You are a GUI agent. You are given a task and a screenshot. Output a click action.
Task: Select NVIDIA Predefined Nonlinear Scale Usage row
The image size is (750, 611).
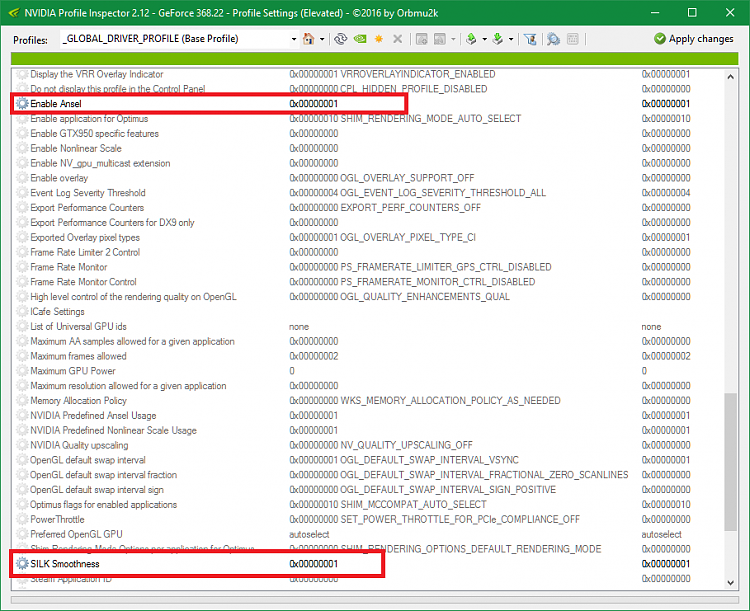[x=368, y=430]
